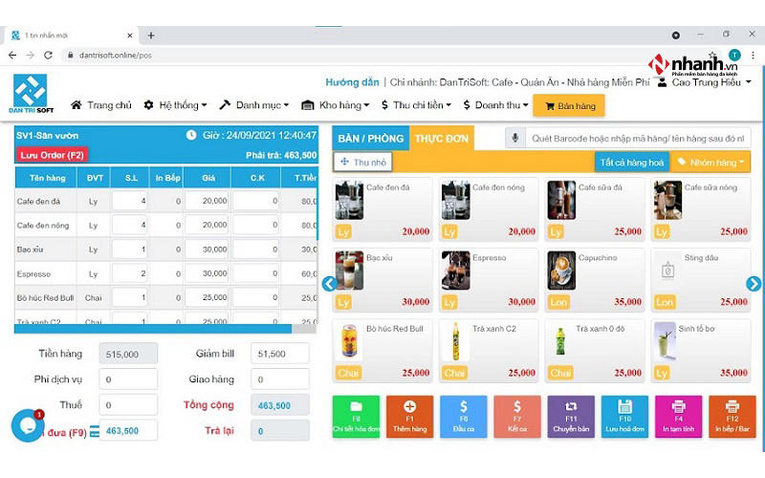The width and height of the screenshot is (765, 478).
Task: Add Trà xanh C2 product card
Action: point(488,351)
